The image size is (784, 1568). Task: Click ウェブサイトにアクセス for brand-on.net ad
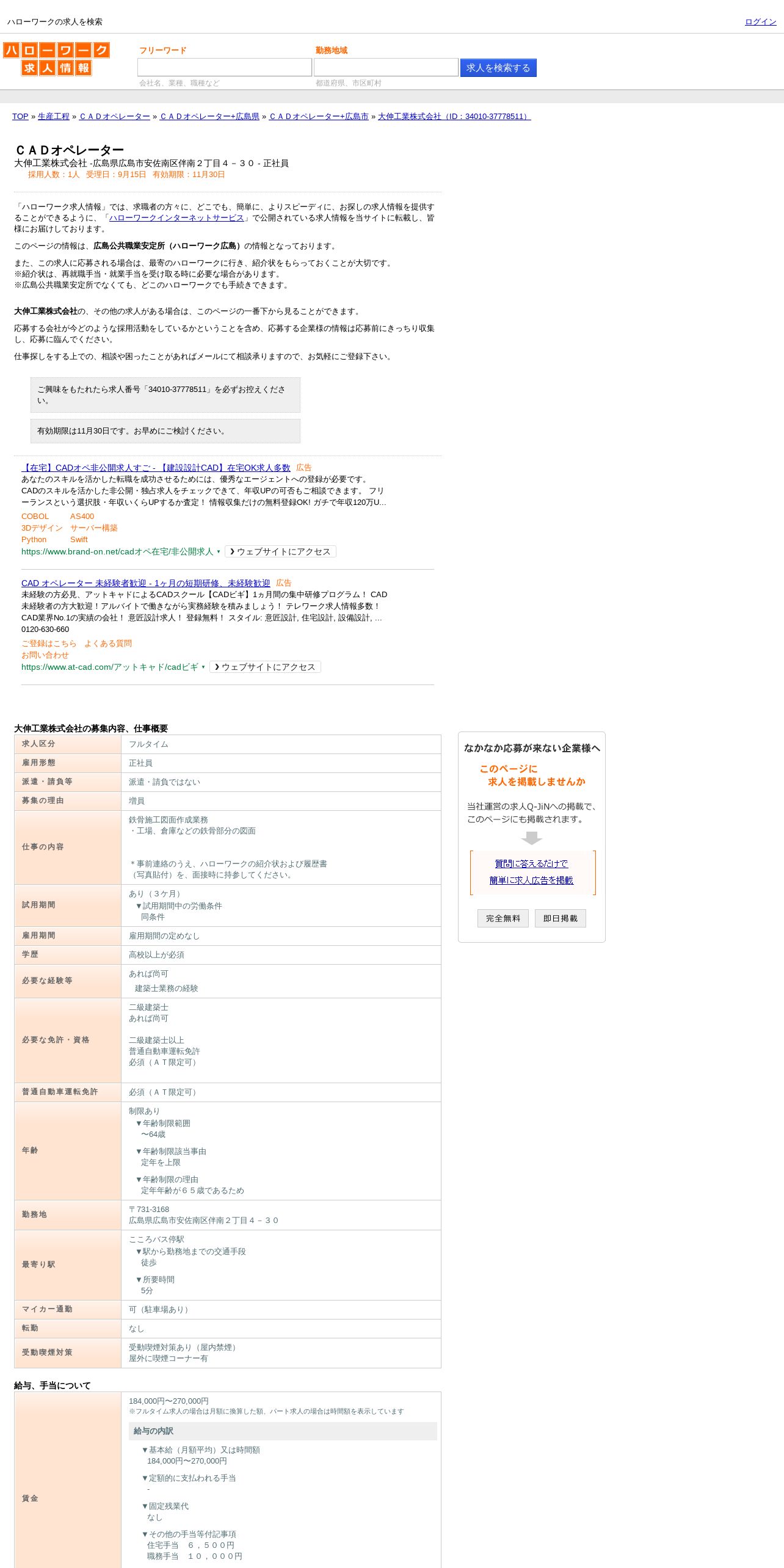(x=280, y=551)
